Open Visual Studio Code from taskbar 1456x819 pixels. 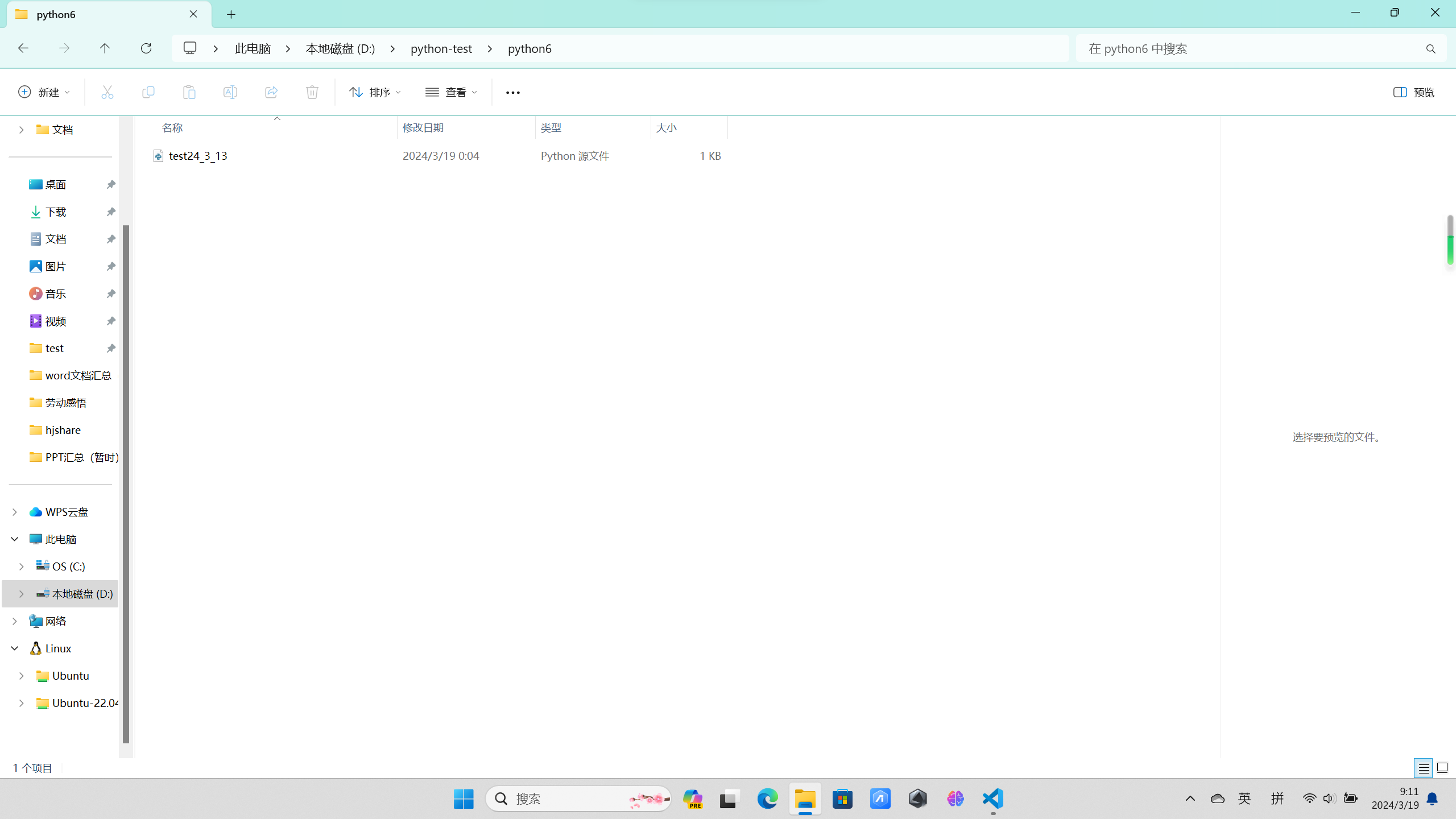point(992,799)
